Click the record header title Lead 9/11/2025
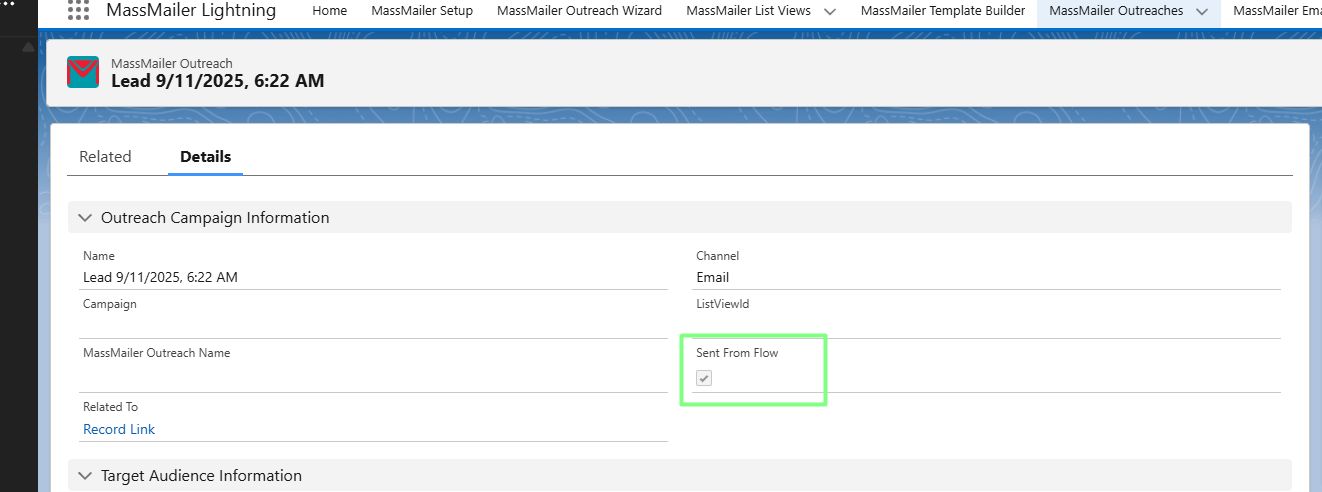1322x492 pixels. pyautogui.click(x=217, y=81)
